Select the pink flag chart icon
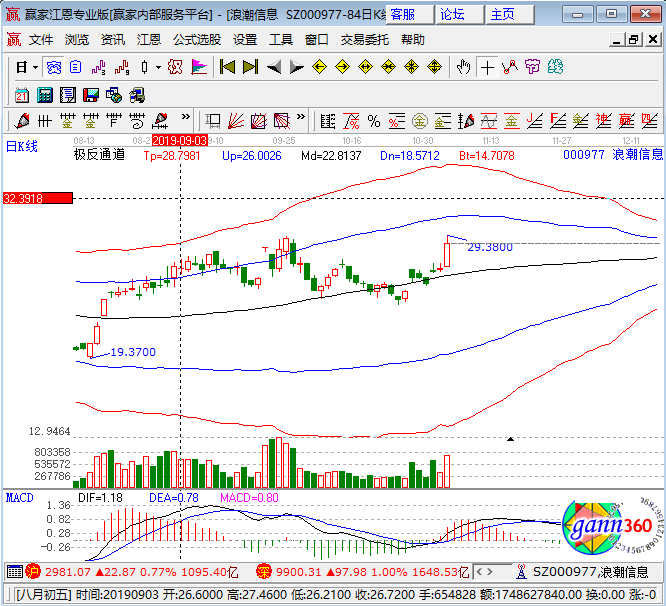 (199, 67)
